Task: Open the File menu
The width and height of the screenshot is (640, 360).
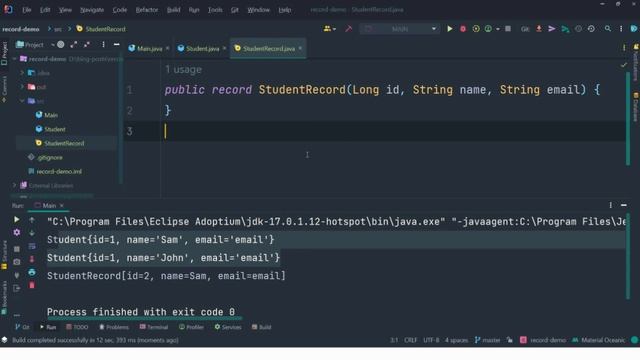Action: [x=27, y=10]
